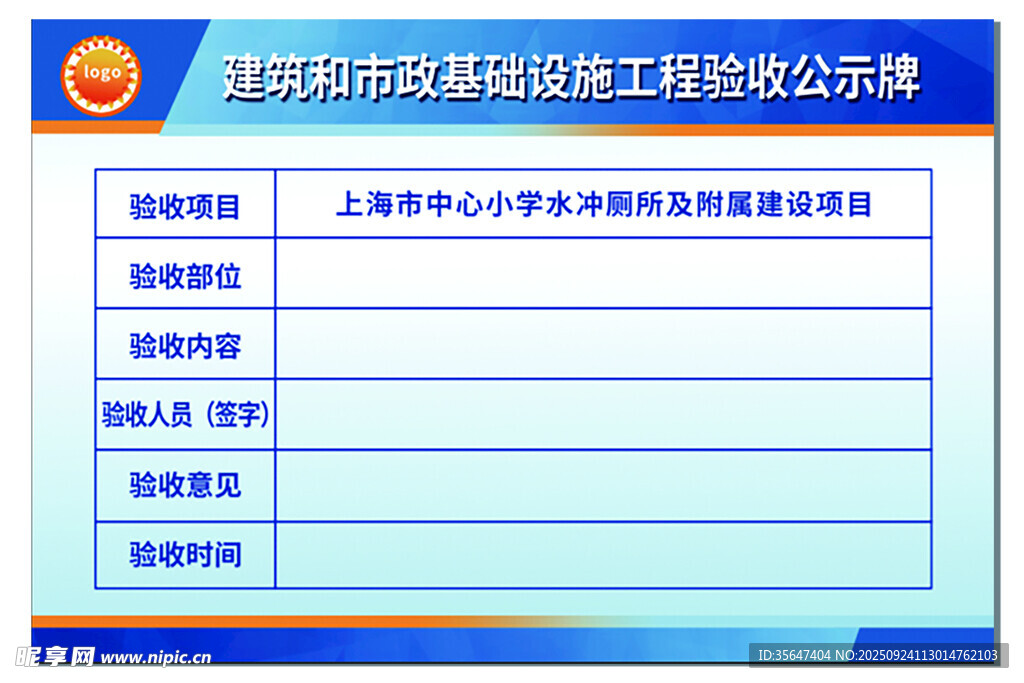
Task: Click the ID and NO number text
Action: (x=878, y=656)
